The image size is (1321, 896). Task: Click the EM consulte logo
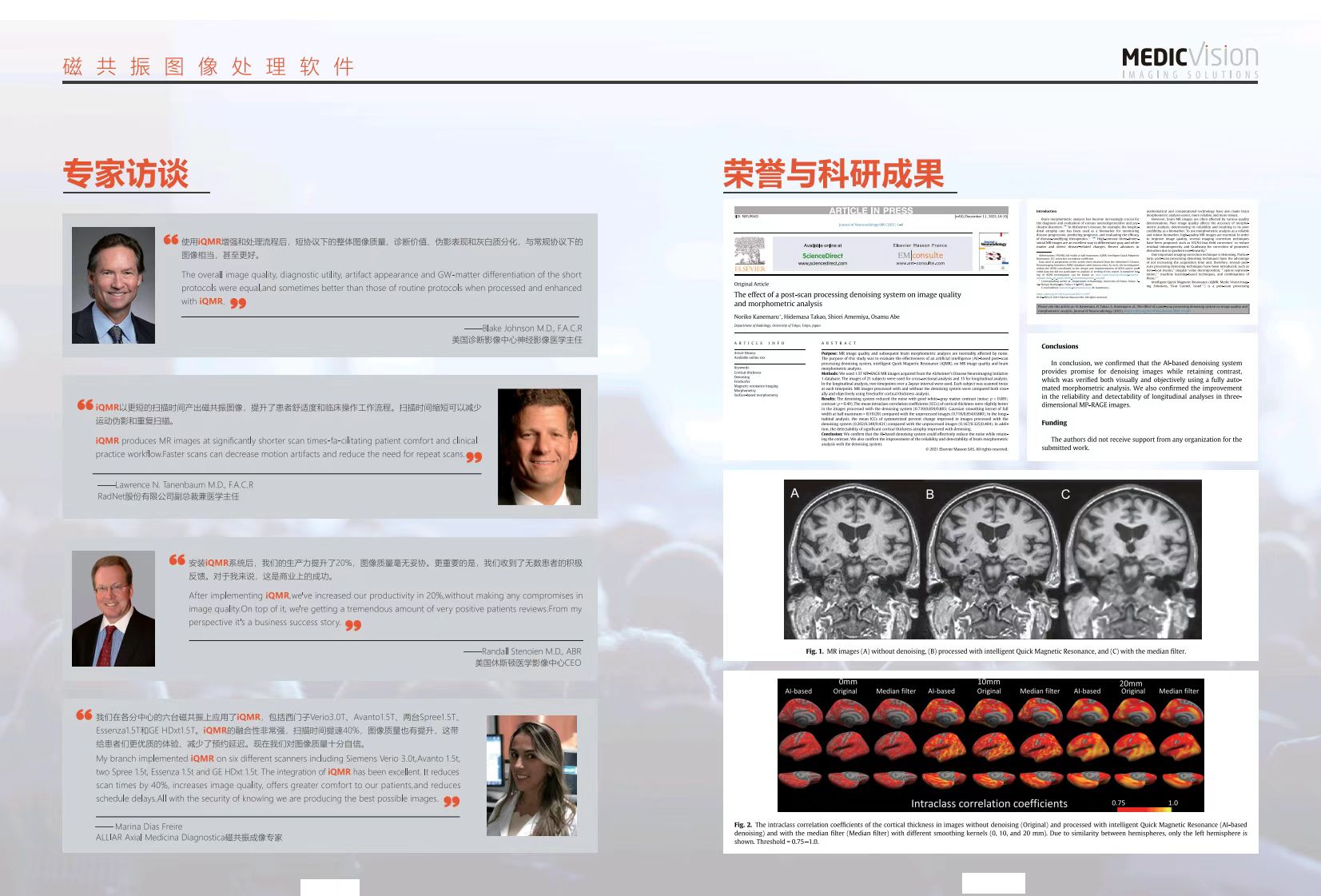[x=920, y=256]
